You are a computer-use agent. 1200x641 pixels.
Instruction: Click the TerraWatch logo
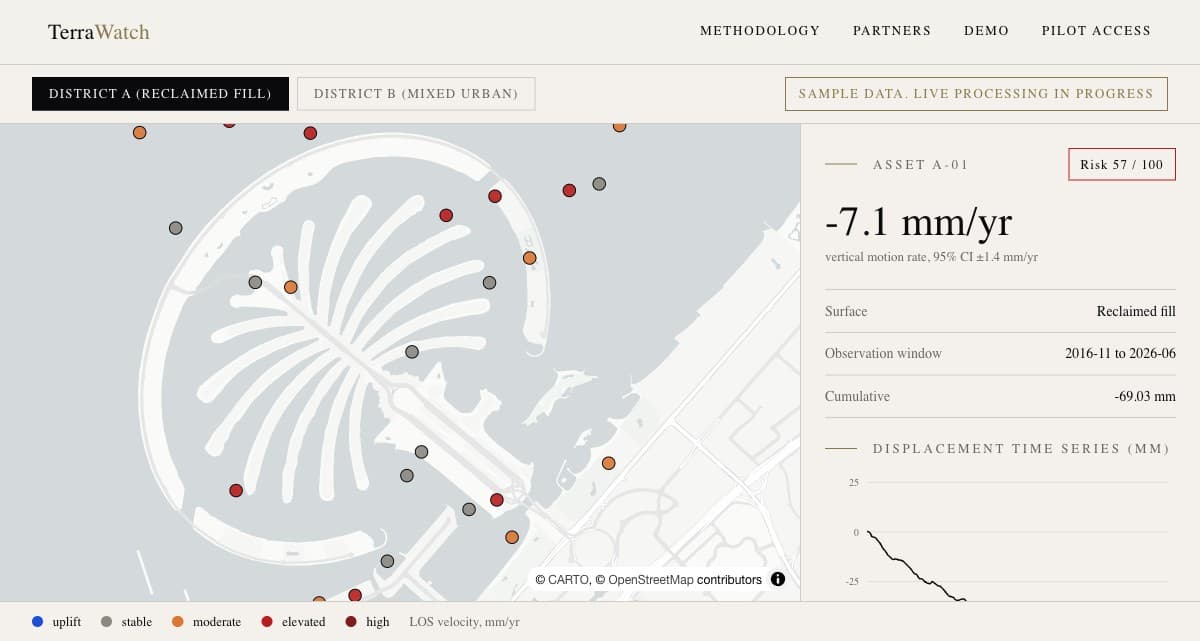coord(99,32)
